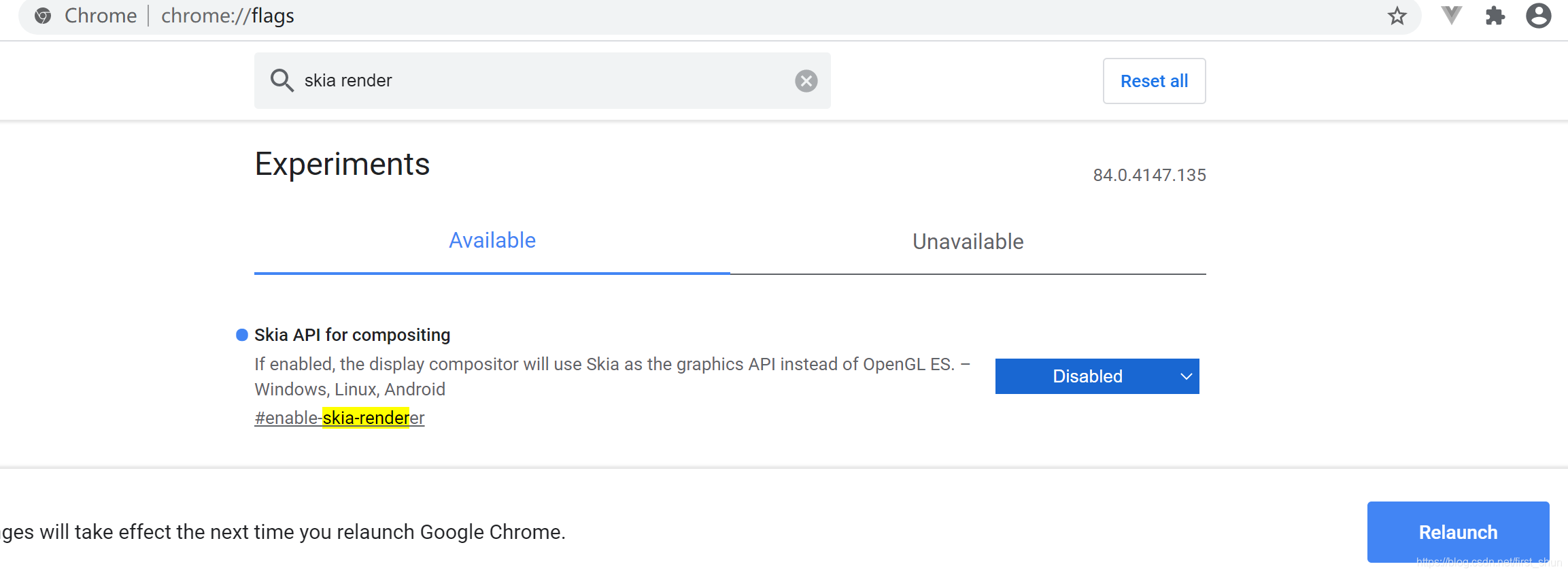Click the dropdown chevron arrow for Skia flag
Viewport: 1568px width, 575px height.
pyautogui.click(x=1186, y=376)
